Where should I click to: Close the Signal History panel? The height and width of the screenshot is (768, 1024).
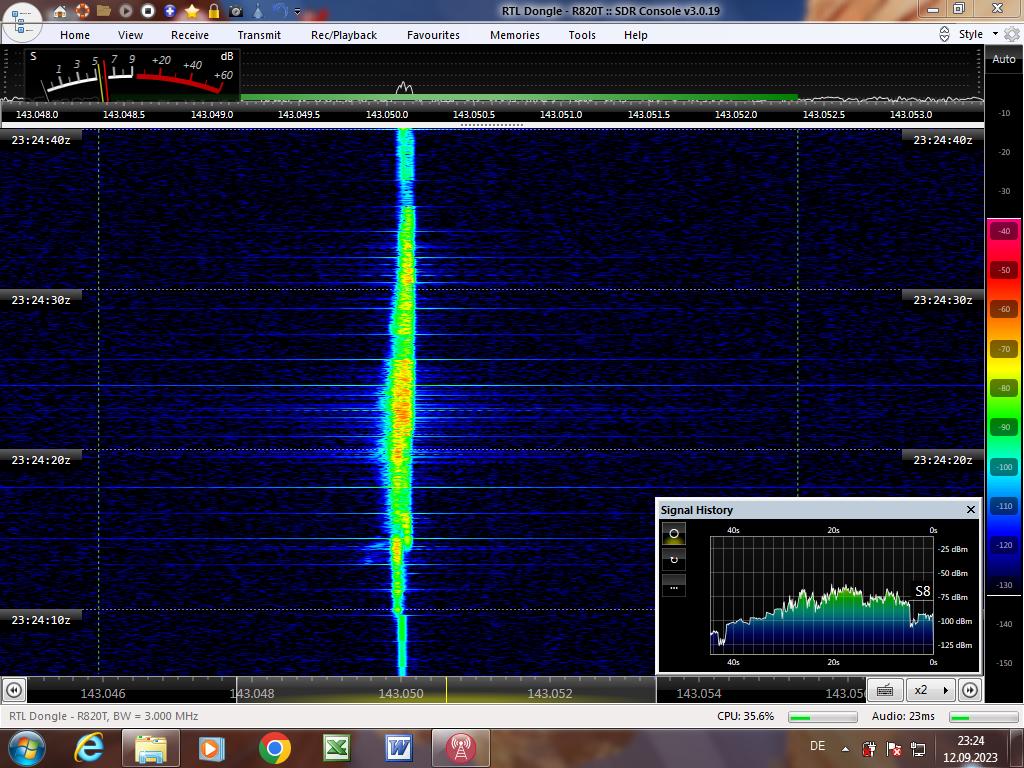(970, 509)
